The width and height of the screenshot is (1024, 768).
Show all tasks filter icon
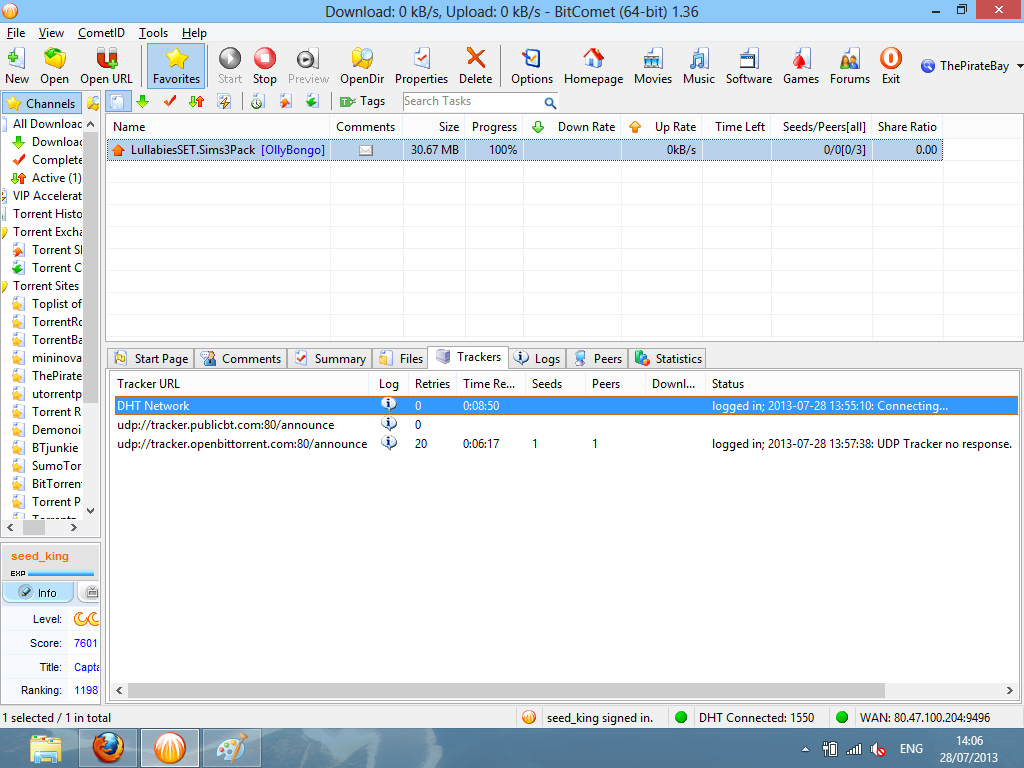point(118,102)
